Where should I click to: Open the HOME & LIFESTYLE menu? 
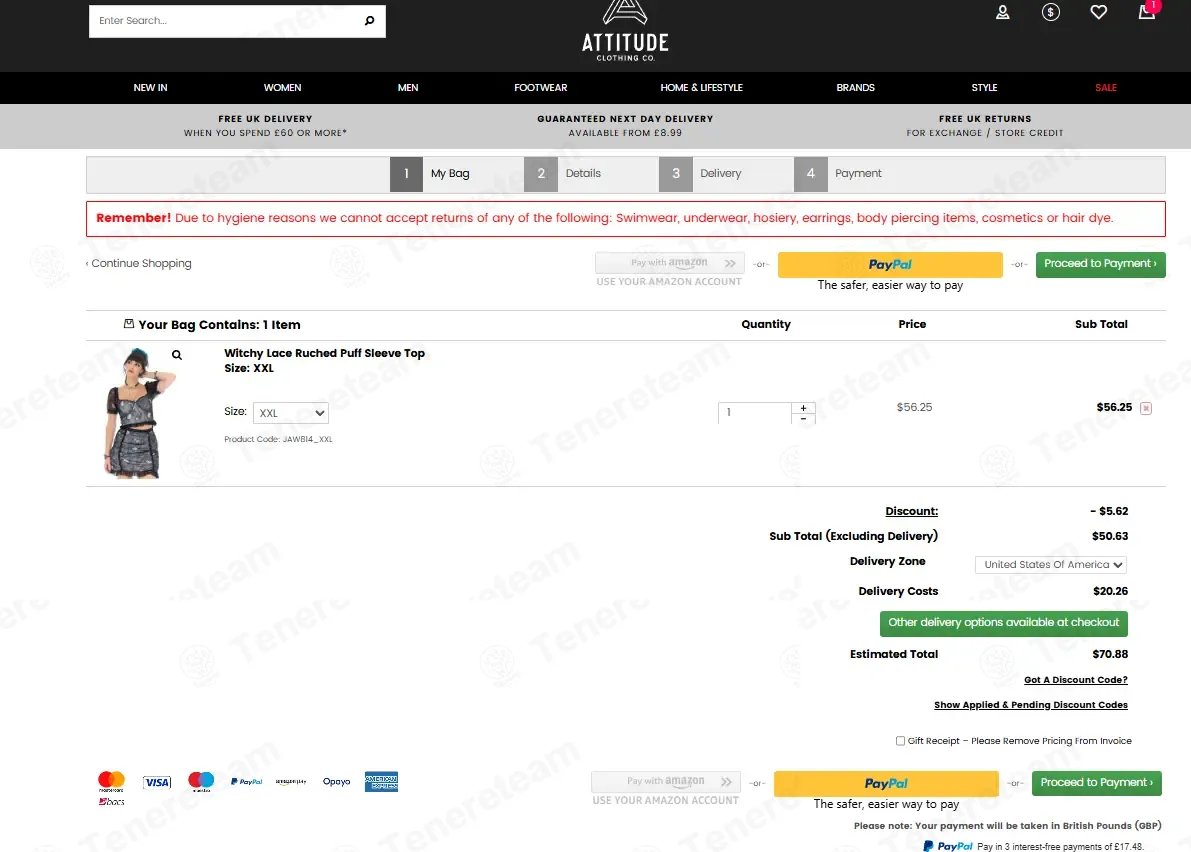pyautogui.click(x=702, y=88)
